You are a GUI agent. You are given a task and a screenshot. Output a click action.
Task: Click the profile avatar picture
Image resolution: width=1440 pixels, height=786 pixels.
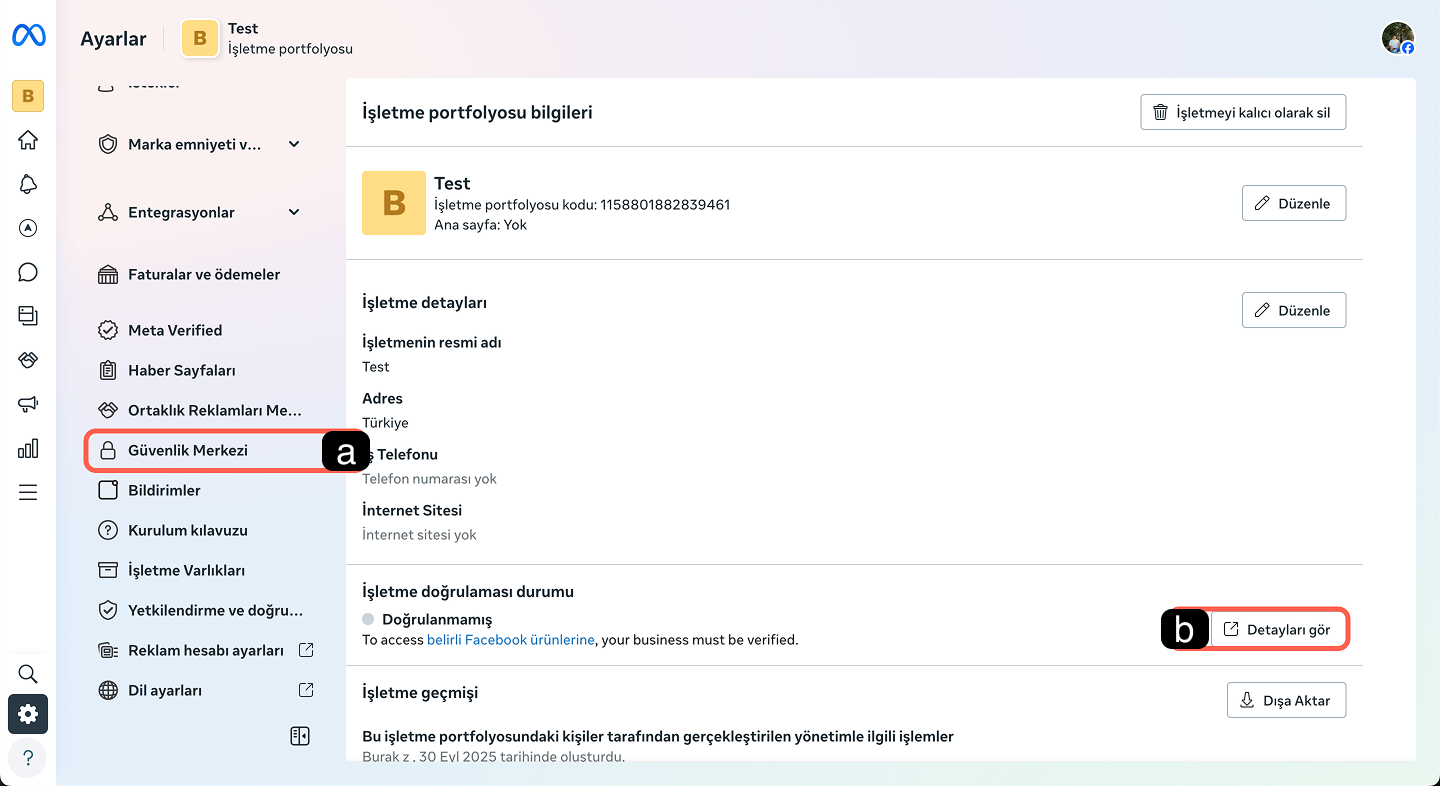pos(1397,38)
